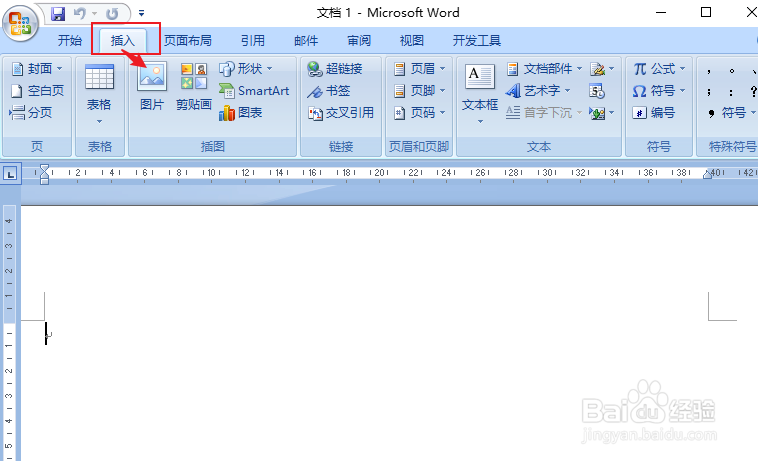Screen dimensions: 758x461
Task: Insert the semicolon special symbol
Action: pyautogui.click(x=709, y=92)
